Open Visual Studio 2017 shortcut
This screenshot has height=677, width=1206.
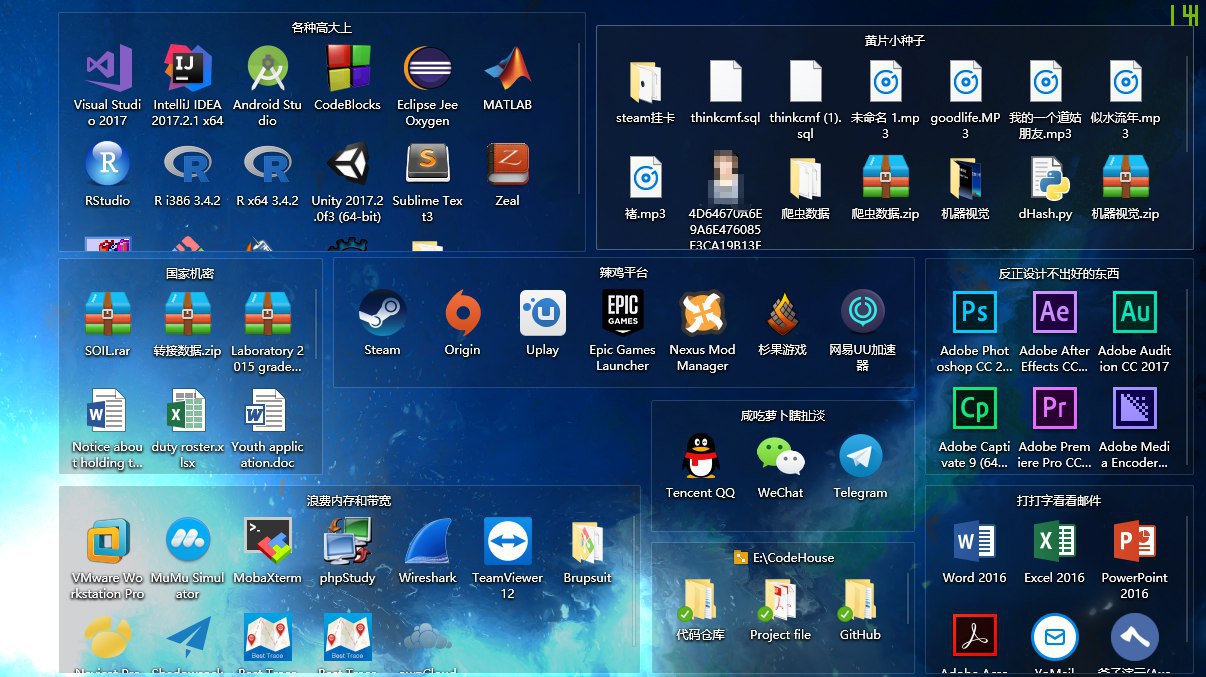pos(108,70)
